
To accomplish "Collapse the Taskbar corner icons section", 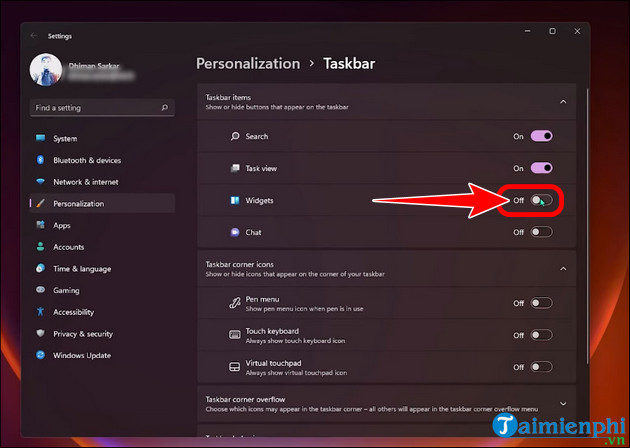I will tap(563, 268).
